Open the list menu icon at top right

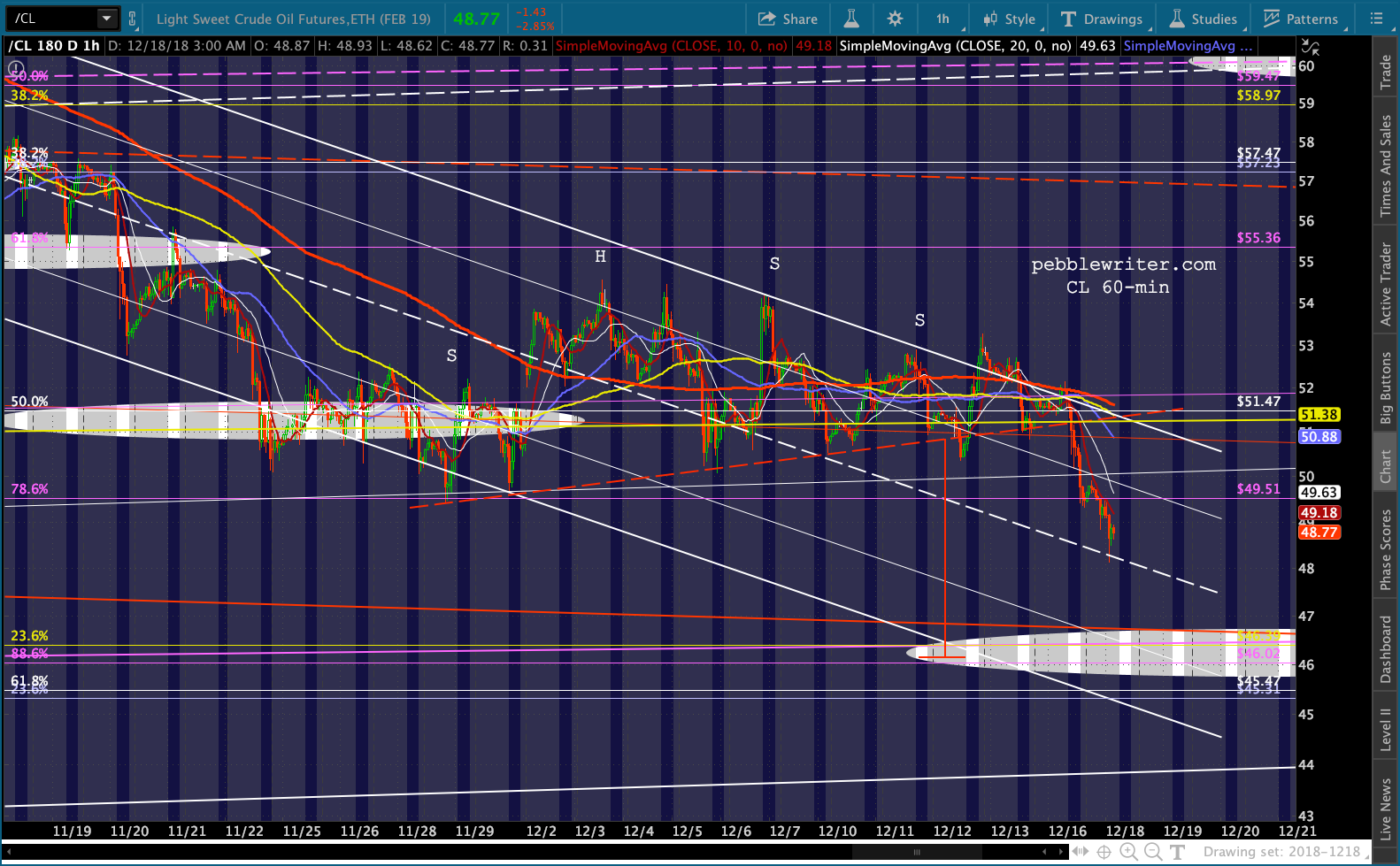coord(1376,19)
